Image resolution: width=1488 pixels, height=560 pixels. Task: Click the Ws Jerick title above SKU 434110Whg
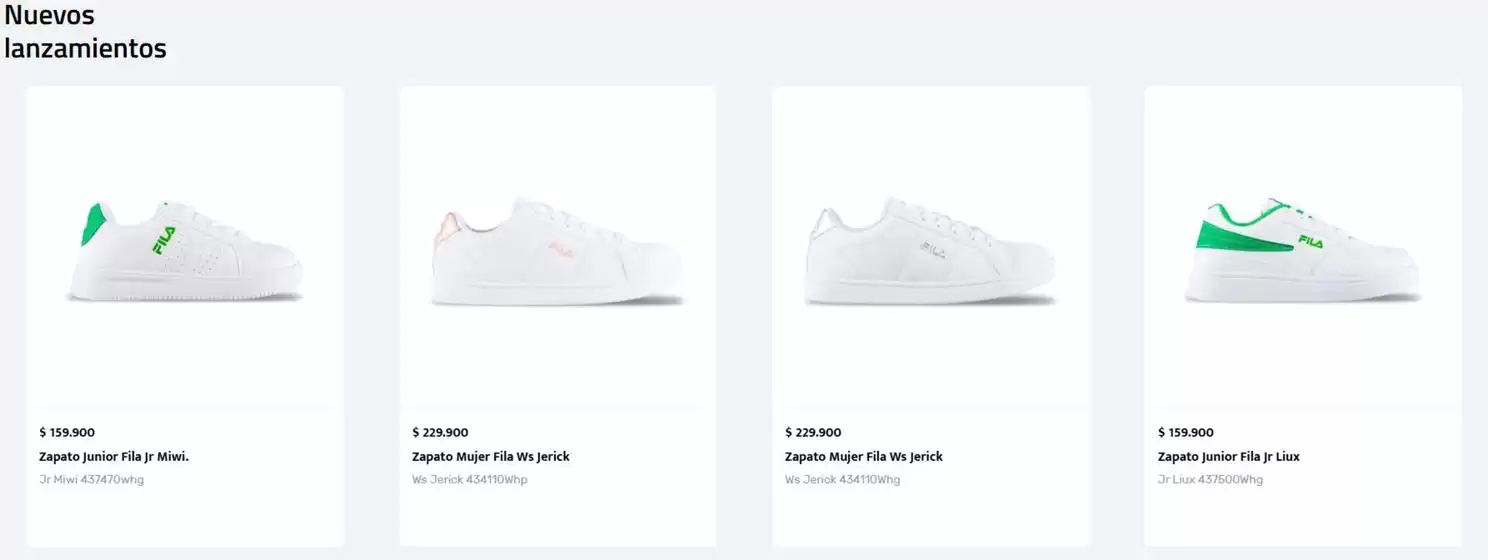[863, 457]
